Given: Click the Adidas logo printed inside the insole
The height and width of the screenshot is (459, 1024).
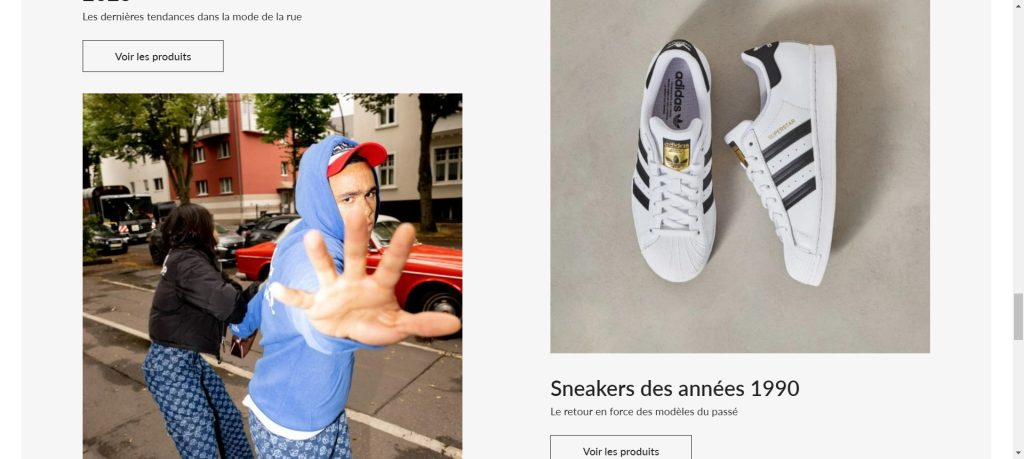Looking at the screenshot, I should 679,98.
